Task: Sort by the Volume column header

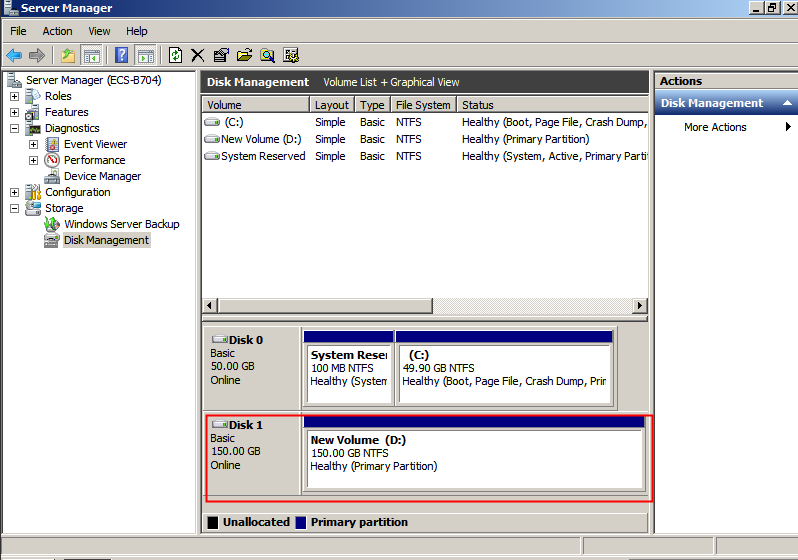Action: click(x=256, y=105)
